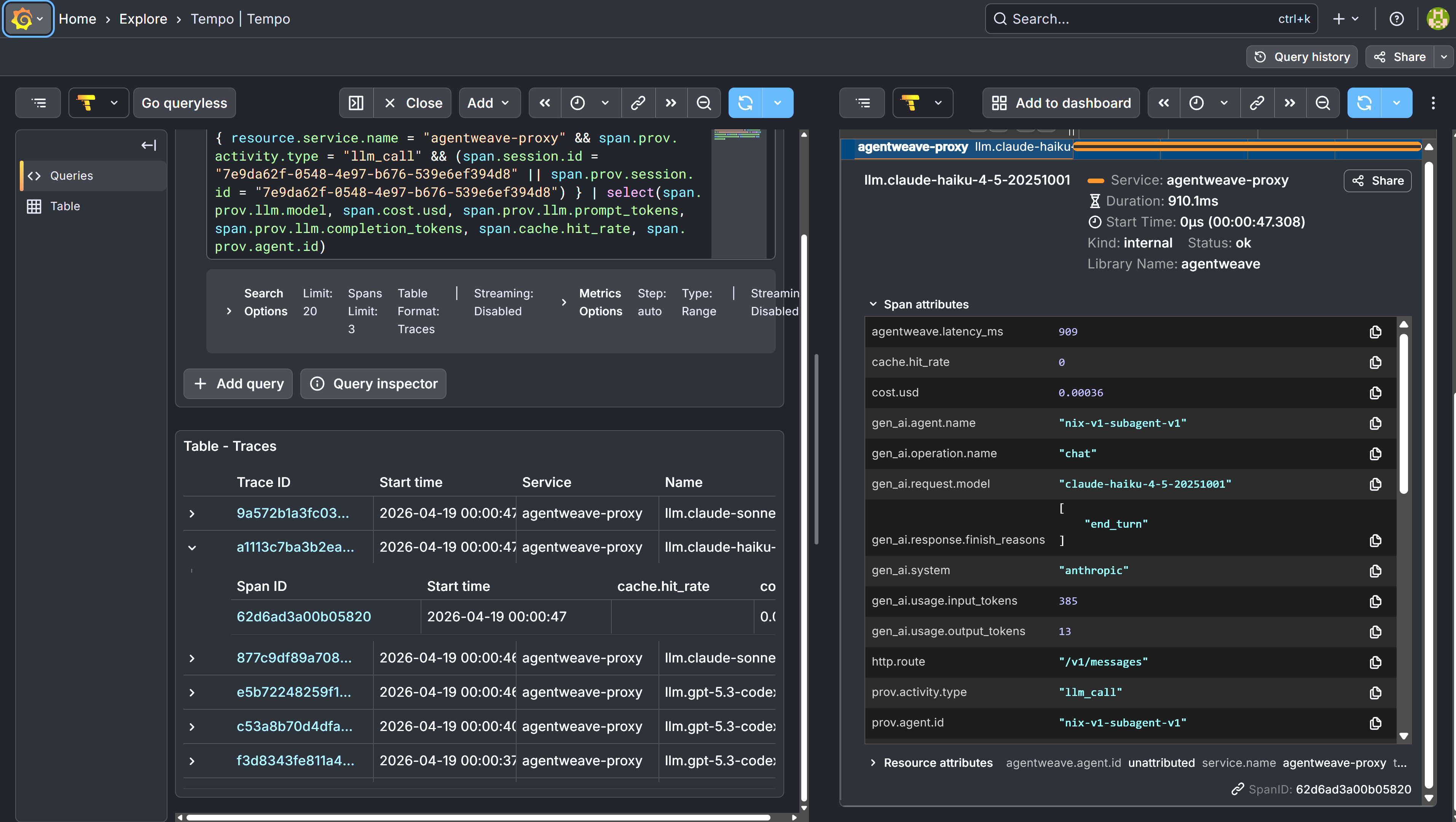Copy SpanID deep link icon
The image size is (1456, 822).
coord(1238,789)
